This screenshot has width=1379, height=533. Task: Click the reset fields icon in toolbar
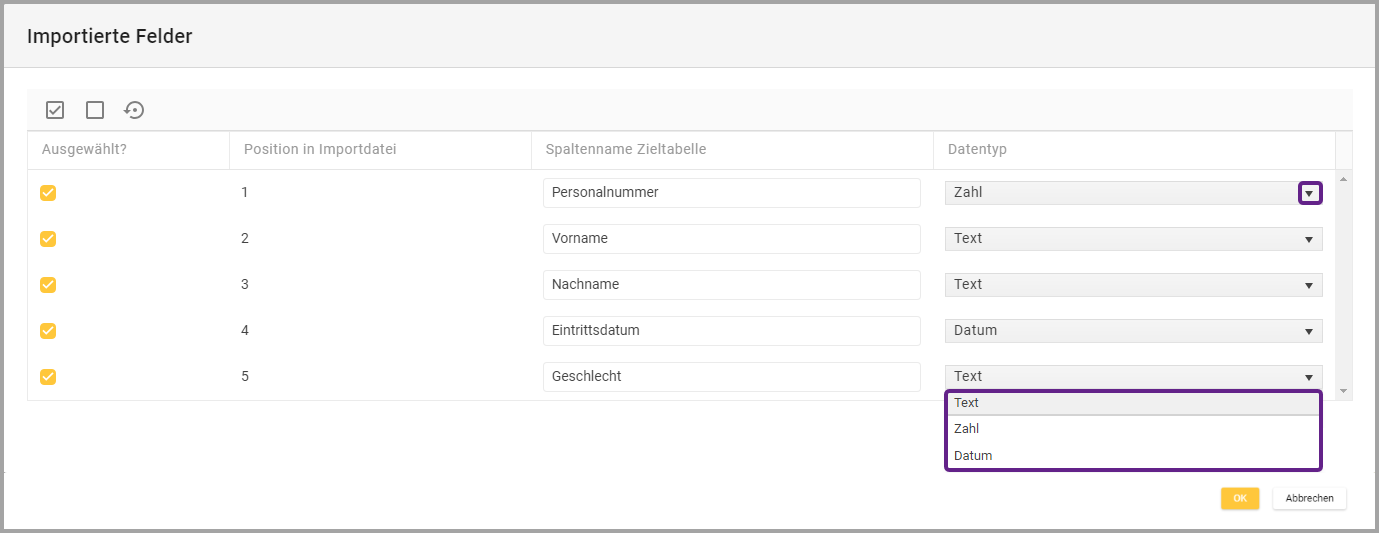point(134,110)
